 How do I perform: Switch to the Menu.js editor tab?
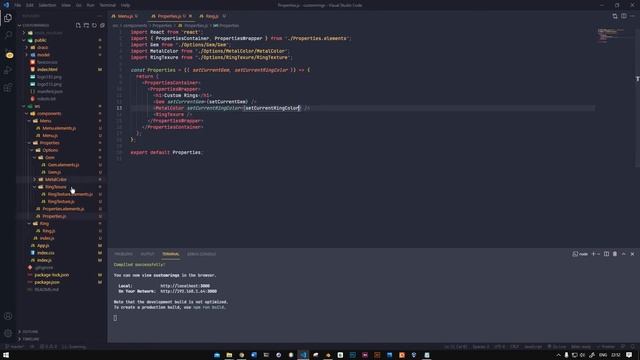coord(125,16)
